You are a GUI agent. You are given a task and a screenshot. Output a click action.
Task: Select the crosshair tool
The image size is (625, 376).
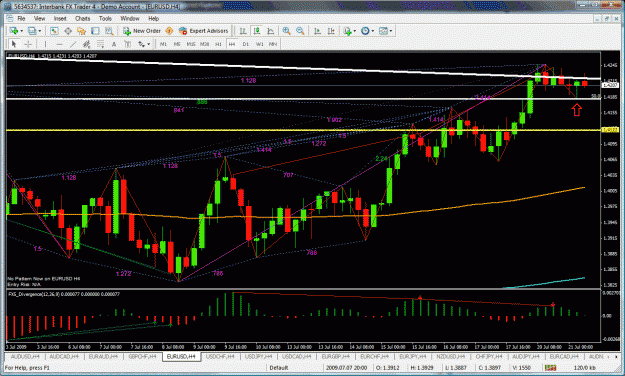coord(28,44)
